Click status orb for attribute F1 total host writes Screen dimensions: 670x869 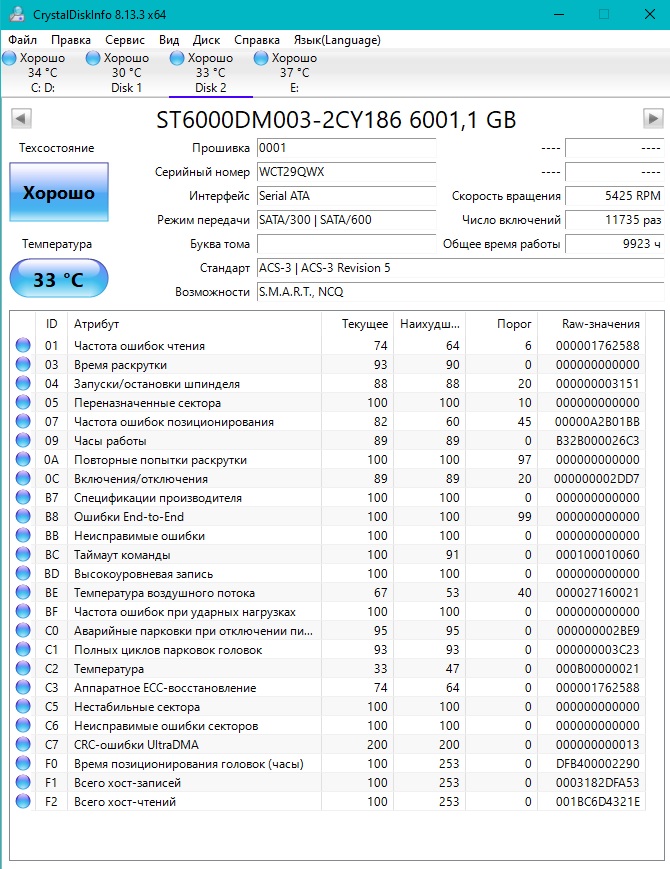(23, 782)
